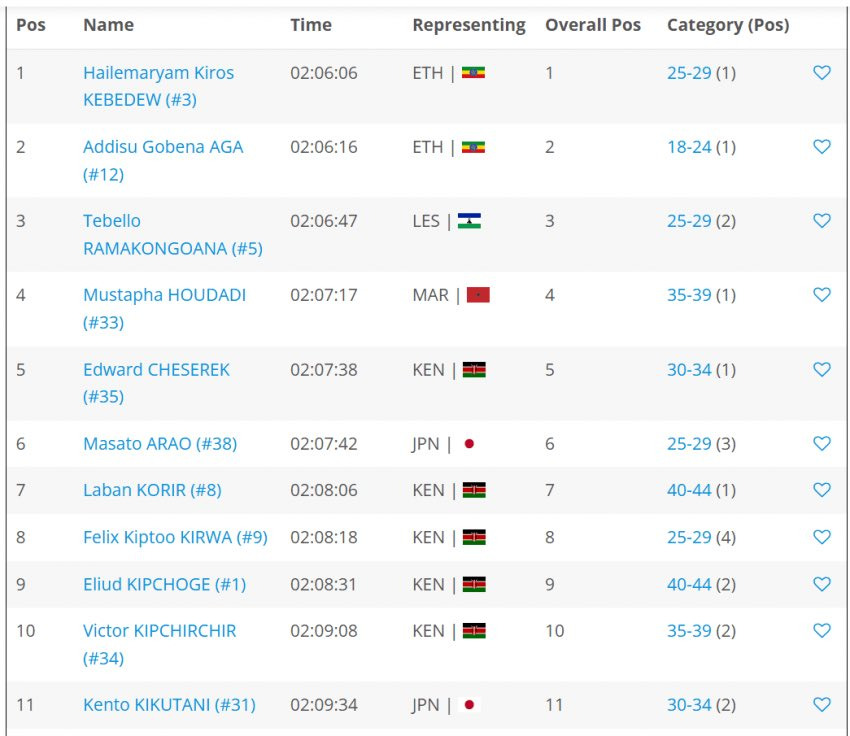Click the heart in Masato Arao's row
Viewport: 850px width, 736px height.
pos(821,443)
